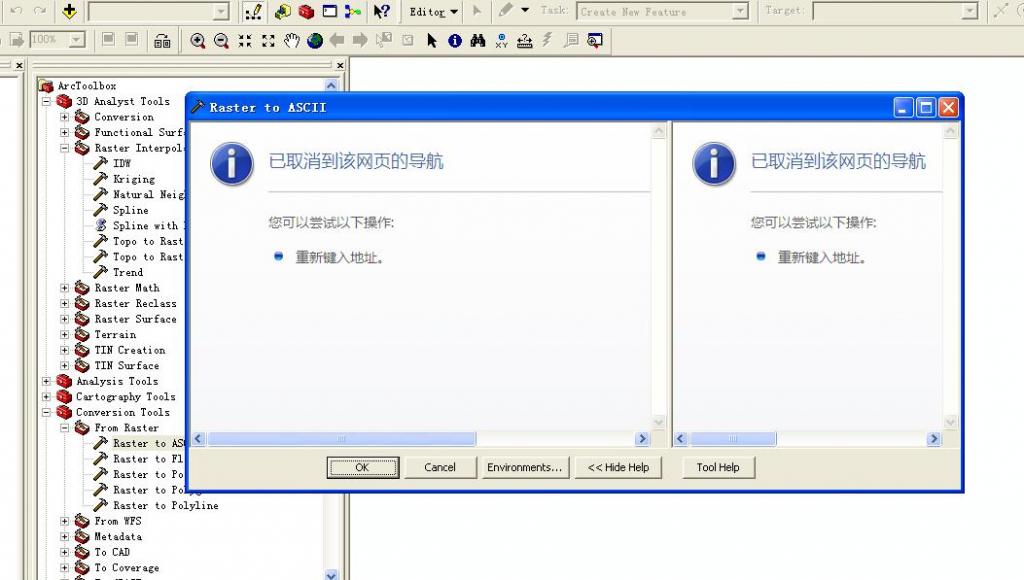Click the Sketch pencil tool in Editor toolbar

[x=505, y=10]
